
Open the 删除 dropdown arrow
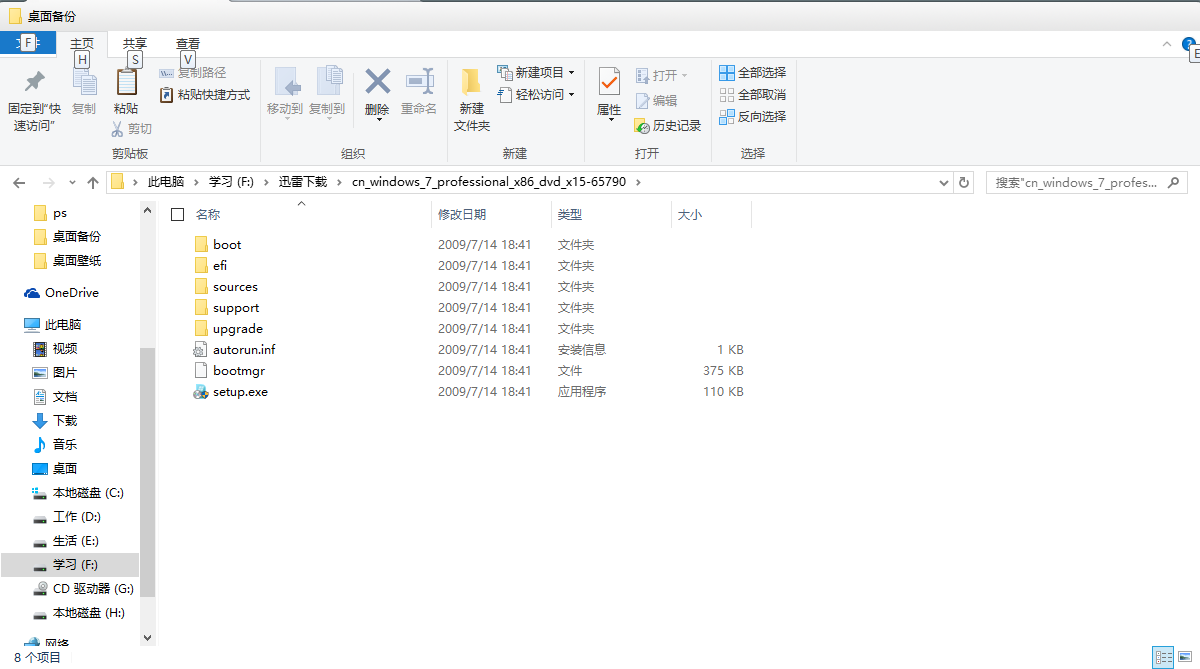coord(378,120)
